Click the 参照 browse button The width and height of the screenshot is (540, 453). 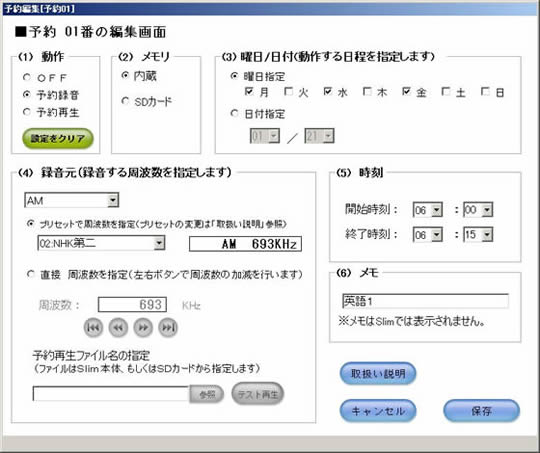point(207,394)
